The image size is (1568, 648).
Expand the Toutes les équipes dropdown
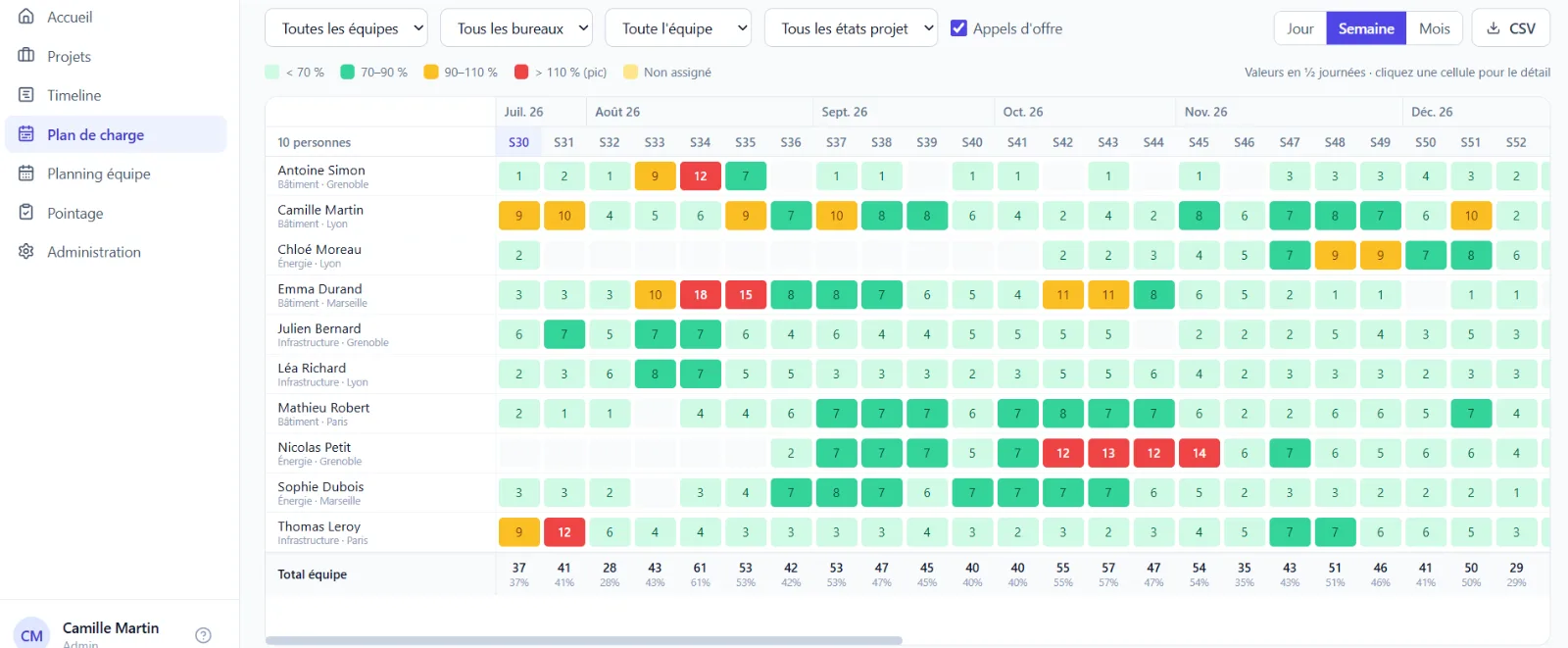coord(346,28)
